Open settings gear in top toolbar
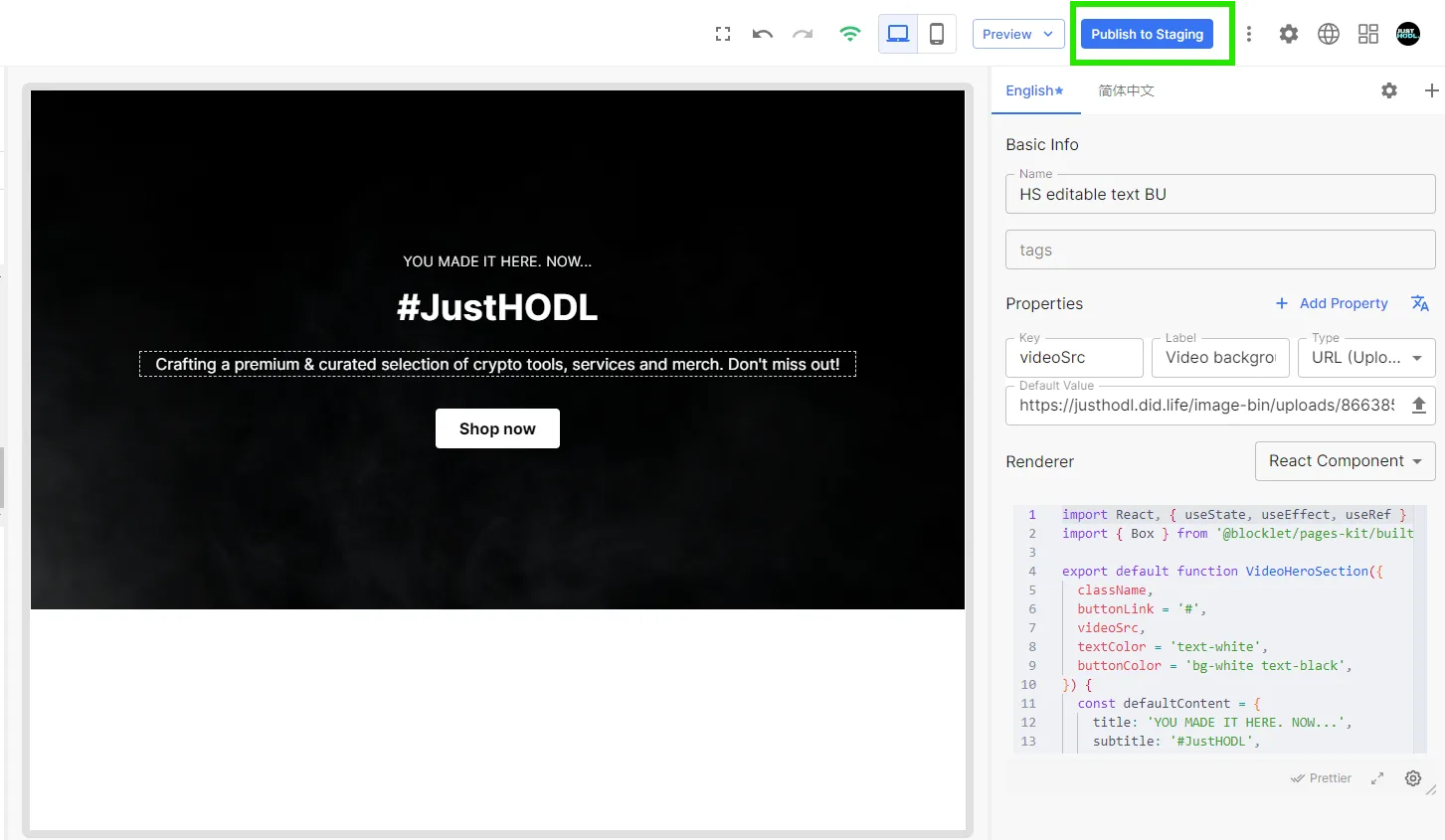 (x=1289, y=34)
